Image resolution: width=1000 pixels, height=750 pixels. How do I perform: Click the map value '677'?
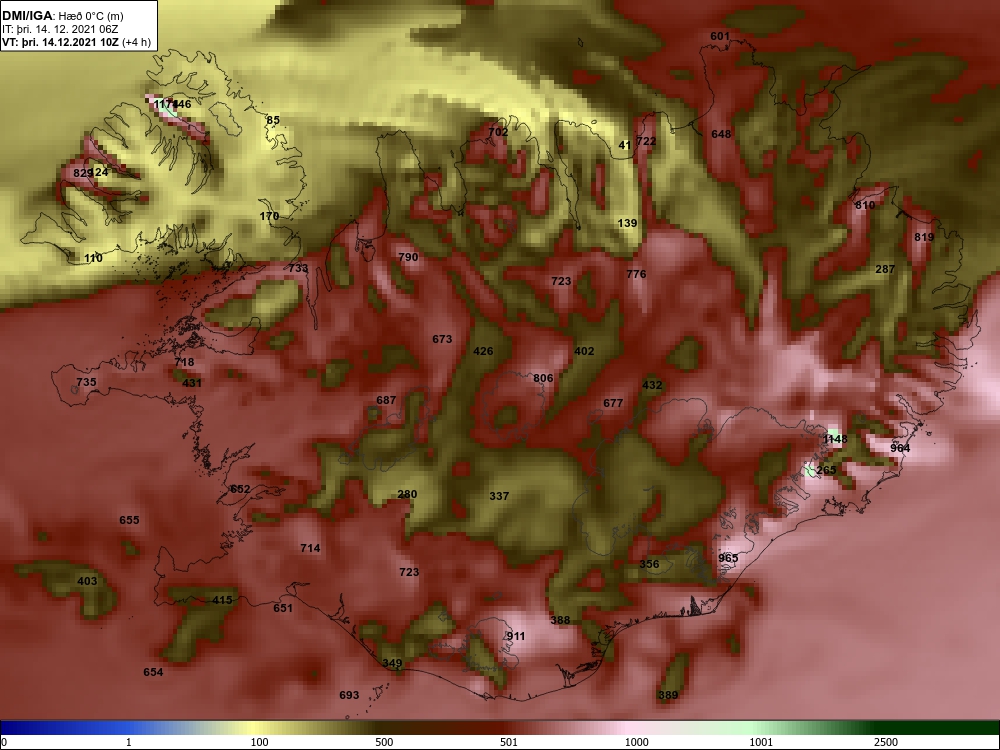(x=613, y=403)
